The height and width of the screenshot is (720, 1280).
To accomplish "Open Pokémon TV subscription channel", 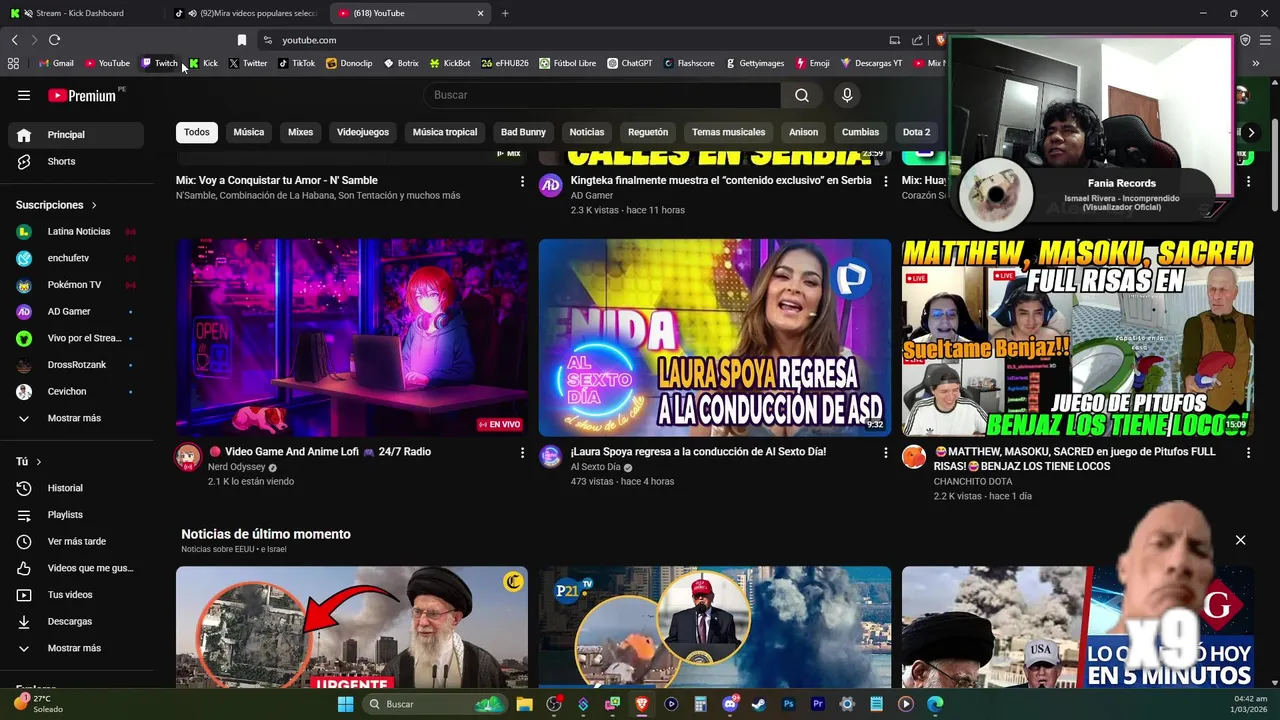I will point(76,285).
